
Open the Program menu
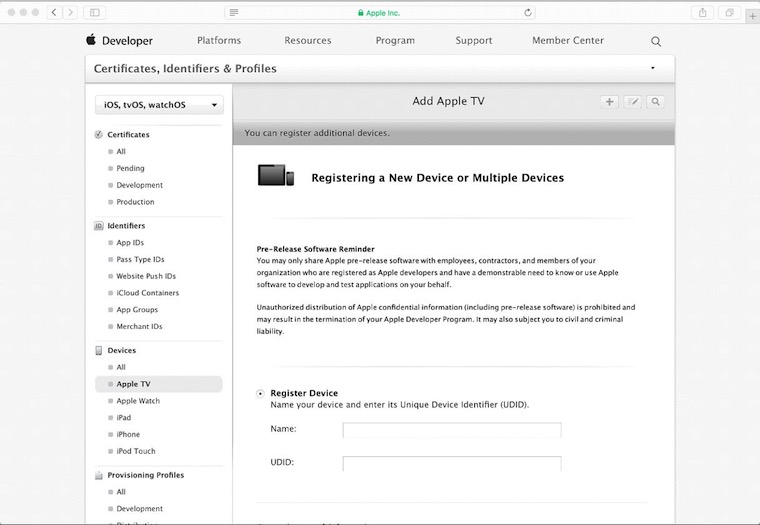pyautogui.click(x=395, y=40)
